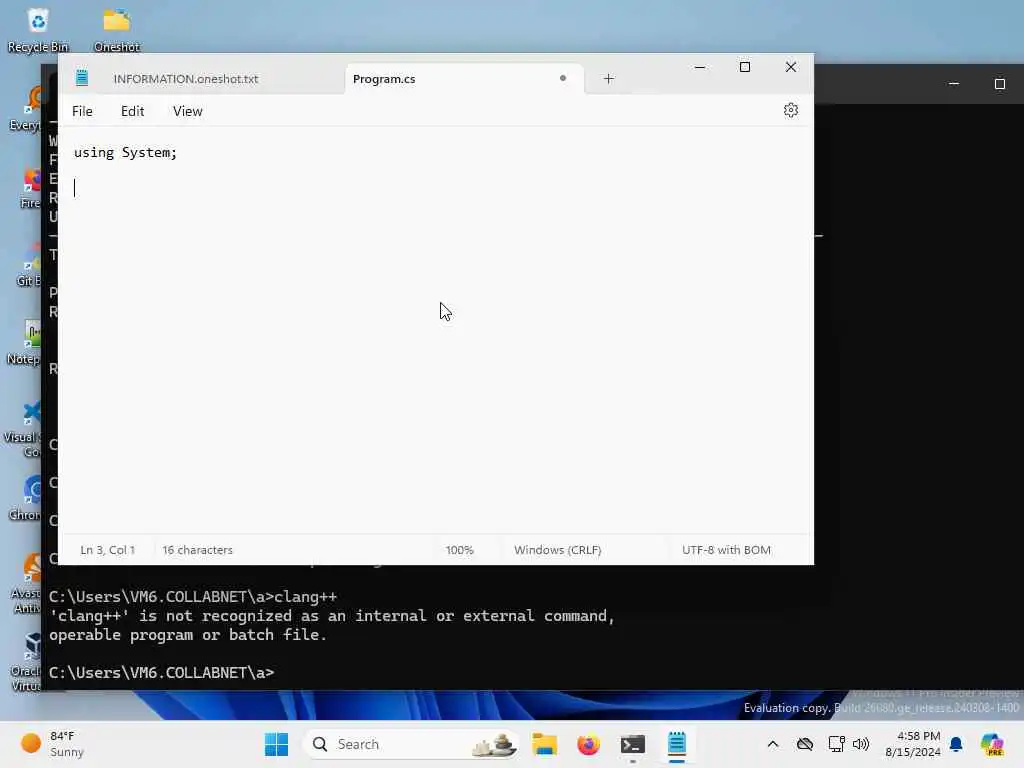Switch to INFORMATION.oneshot.txt tab
Screen dimensions: 1024x768
[x=186, y=79]
